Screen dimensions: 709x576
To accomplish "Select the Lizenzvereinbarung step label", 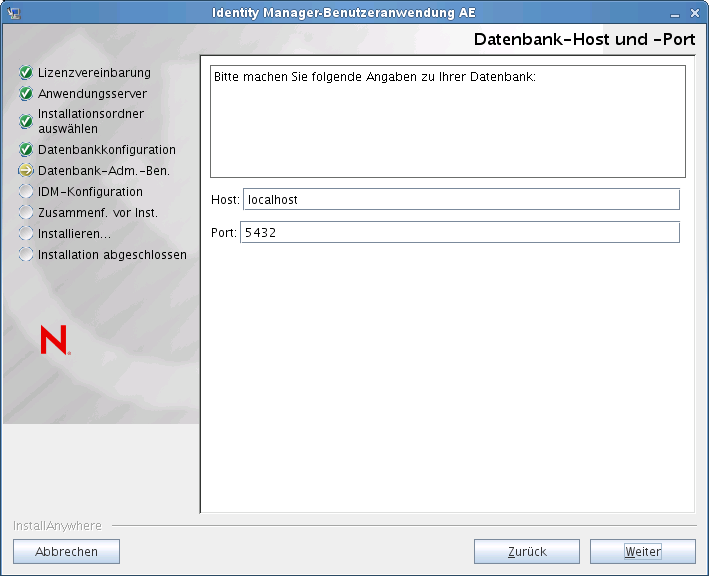I will pos(94,72).
